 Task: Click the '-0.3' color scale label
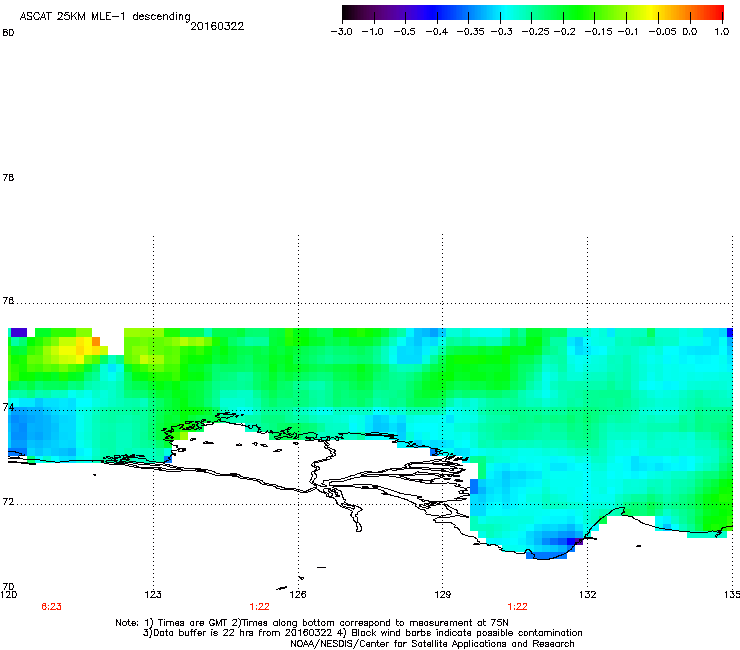click(501, 32)
